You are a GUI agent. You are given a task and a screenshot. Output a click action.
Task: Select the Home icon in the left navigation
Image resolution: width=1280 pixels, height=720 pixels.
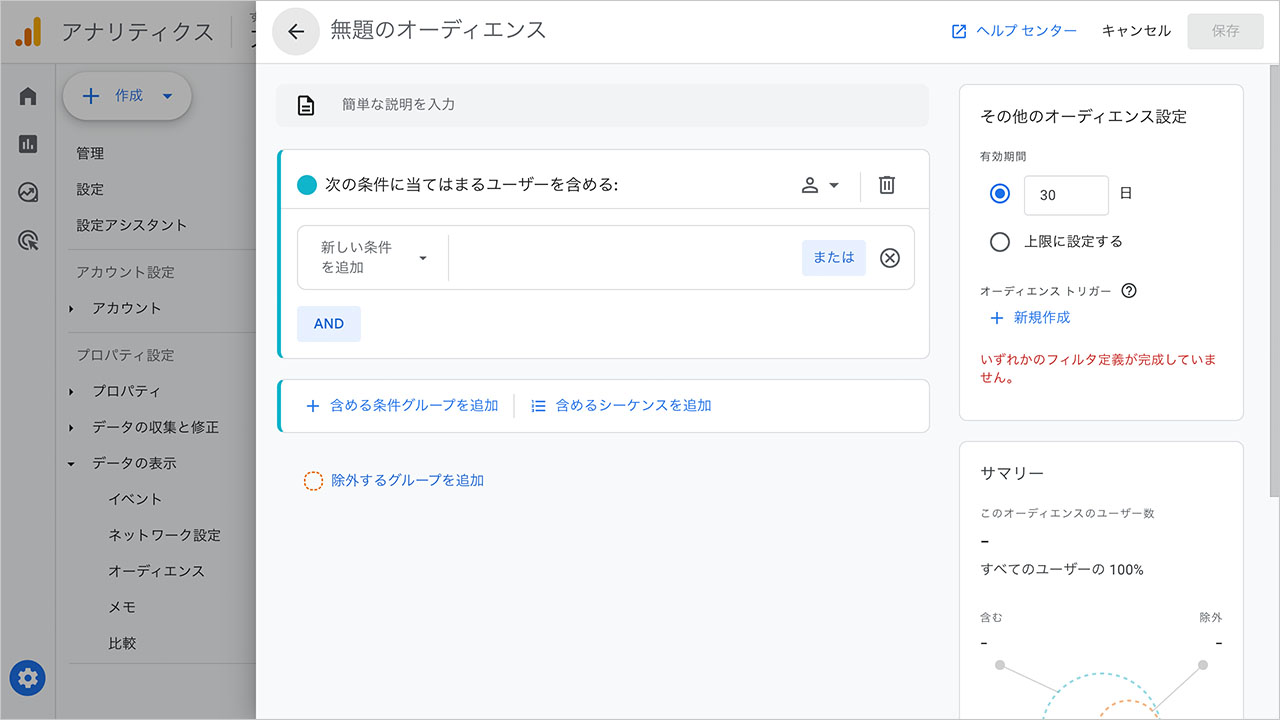point(27,95)
